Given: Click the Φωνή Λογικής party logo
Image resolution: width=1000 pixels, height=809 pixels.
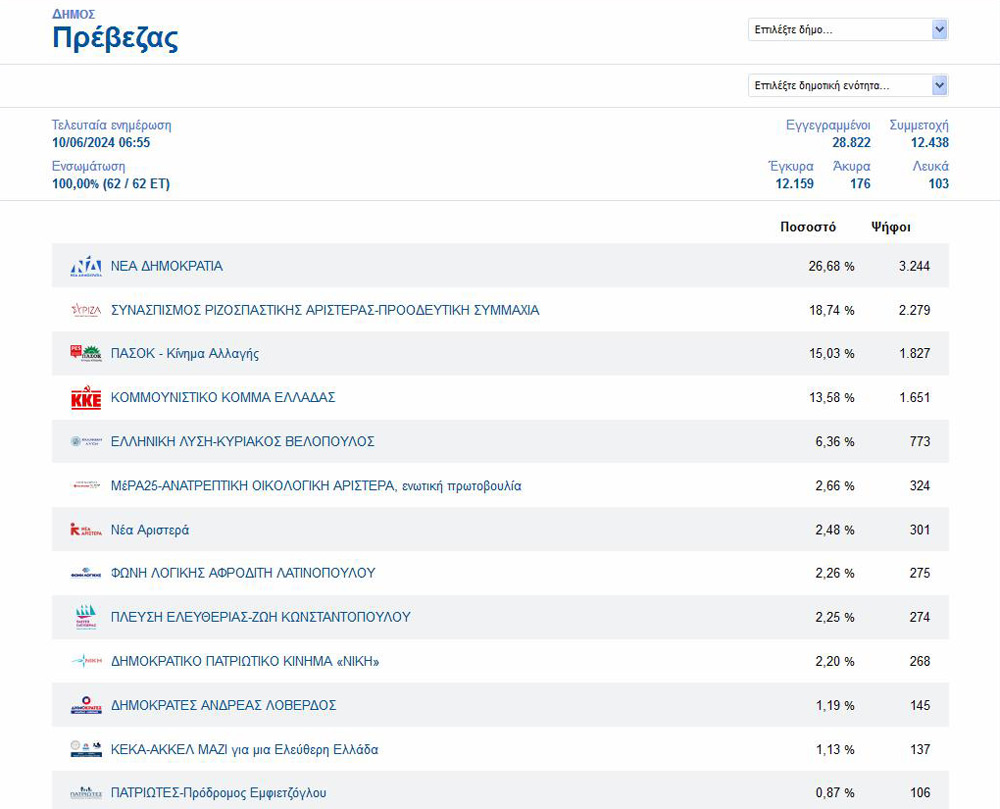Looking at the screenshot, I should (x=86, y=574).
